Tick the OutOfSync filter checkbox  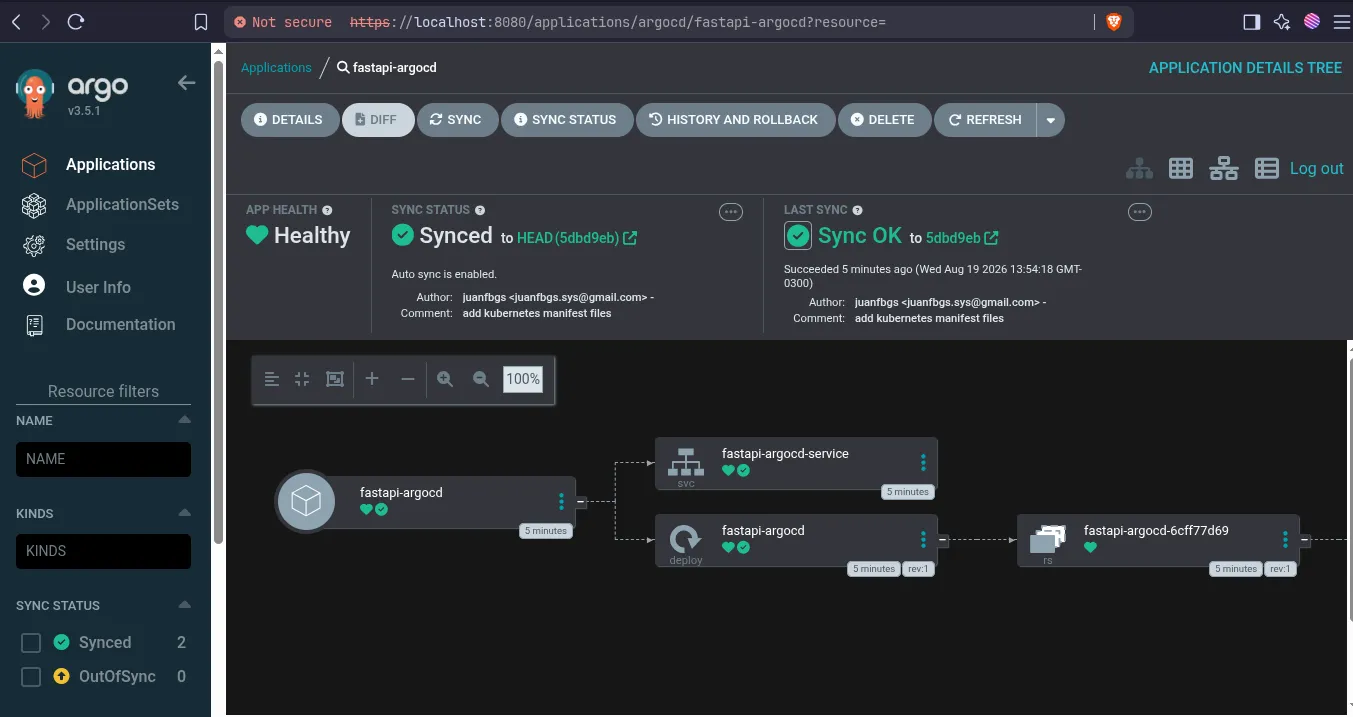31,677
